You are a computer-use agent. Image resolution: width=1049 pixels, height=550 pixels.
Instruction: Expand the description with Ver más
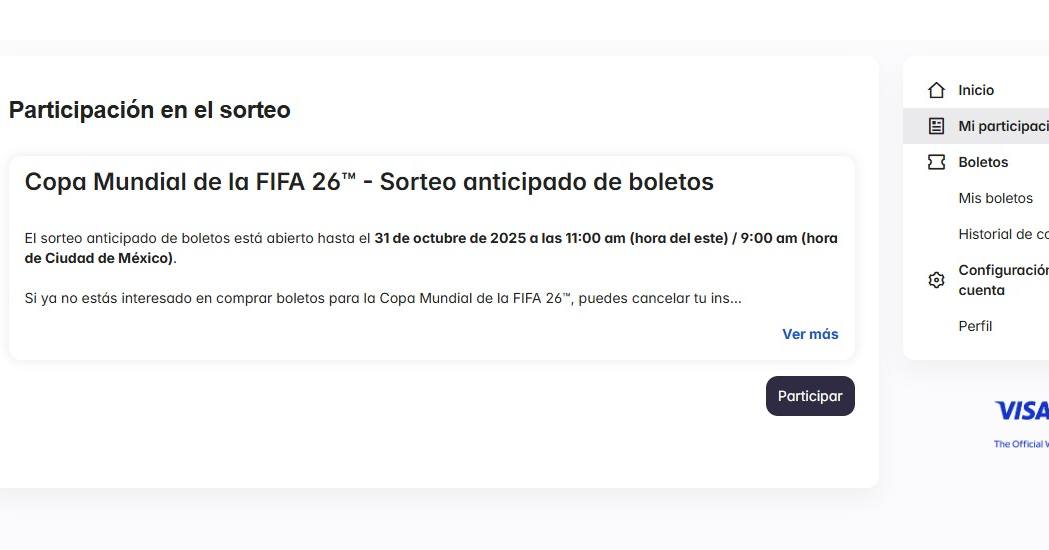pos(810,334)
